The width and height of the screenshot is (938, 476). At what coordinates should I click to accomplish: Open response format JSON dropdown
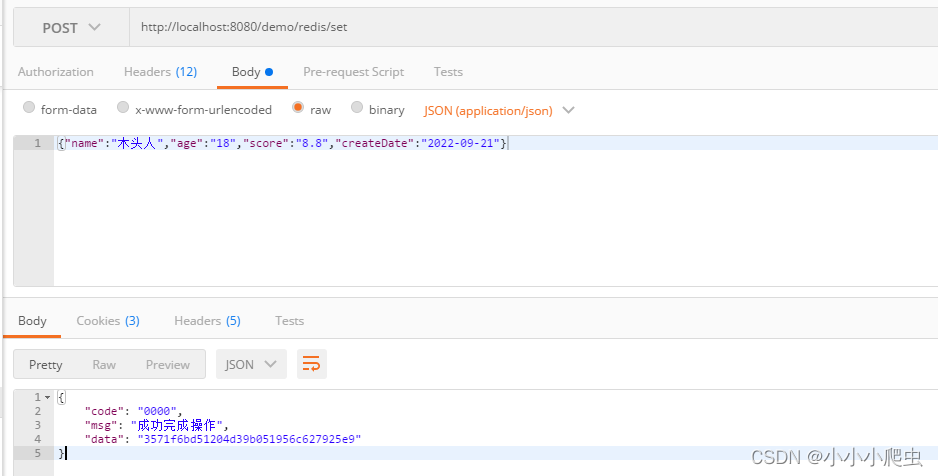coord(251,364)
